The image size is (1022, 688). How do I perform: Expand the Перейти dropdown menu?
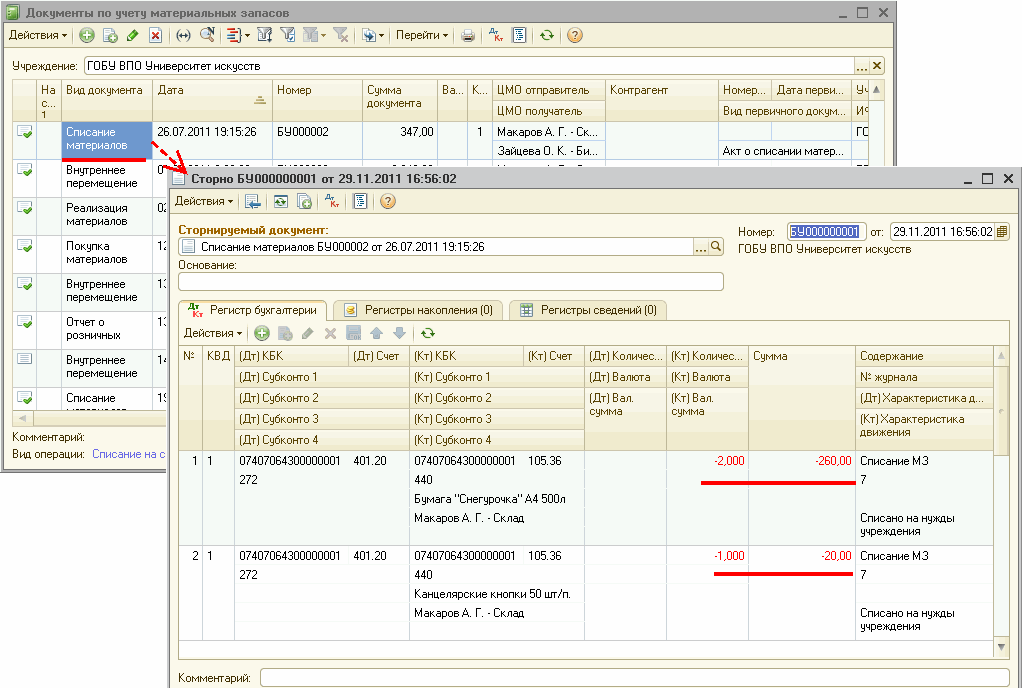[x=422, y=35]
